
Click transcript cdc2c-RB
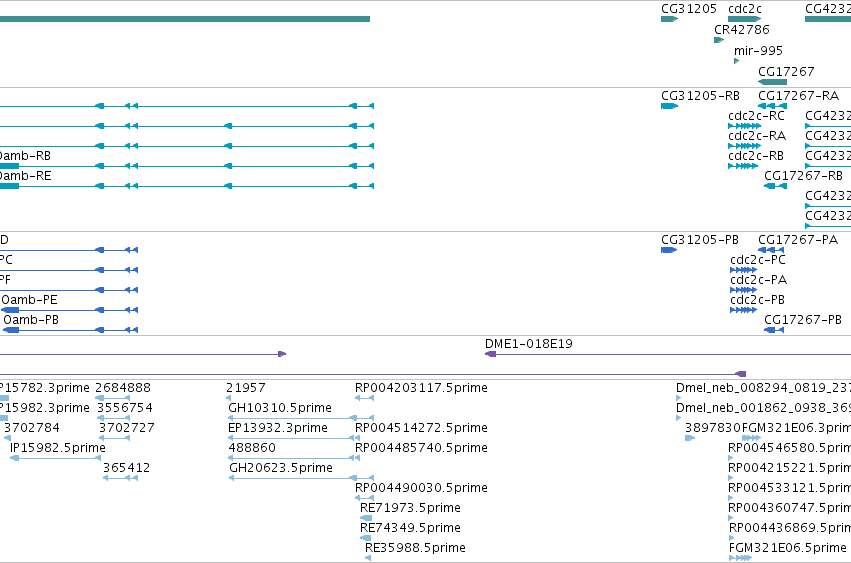743,166
